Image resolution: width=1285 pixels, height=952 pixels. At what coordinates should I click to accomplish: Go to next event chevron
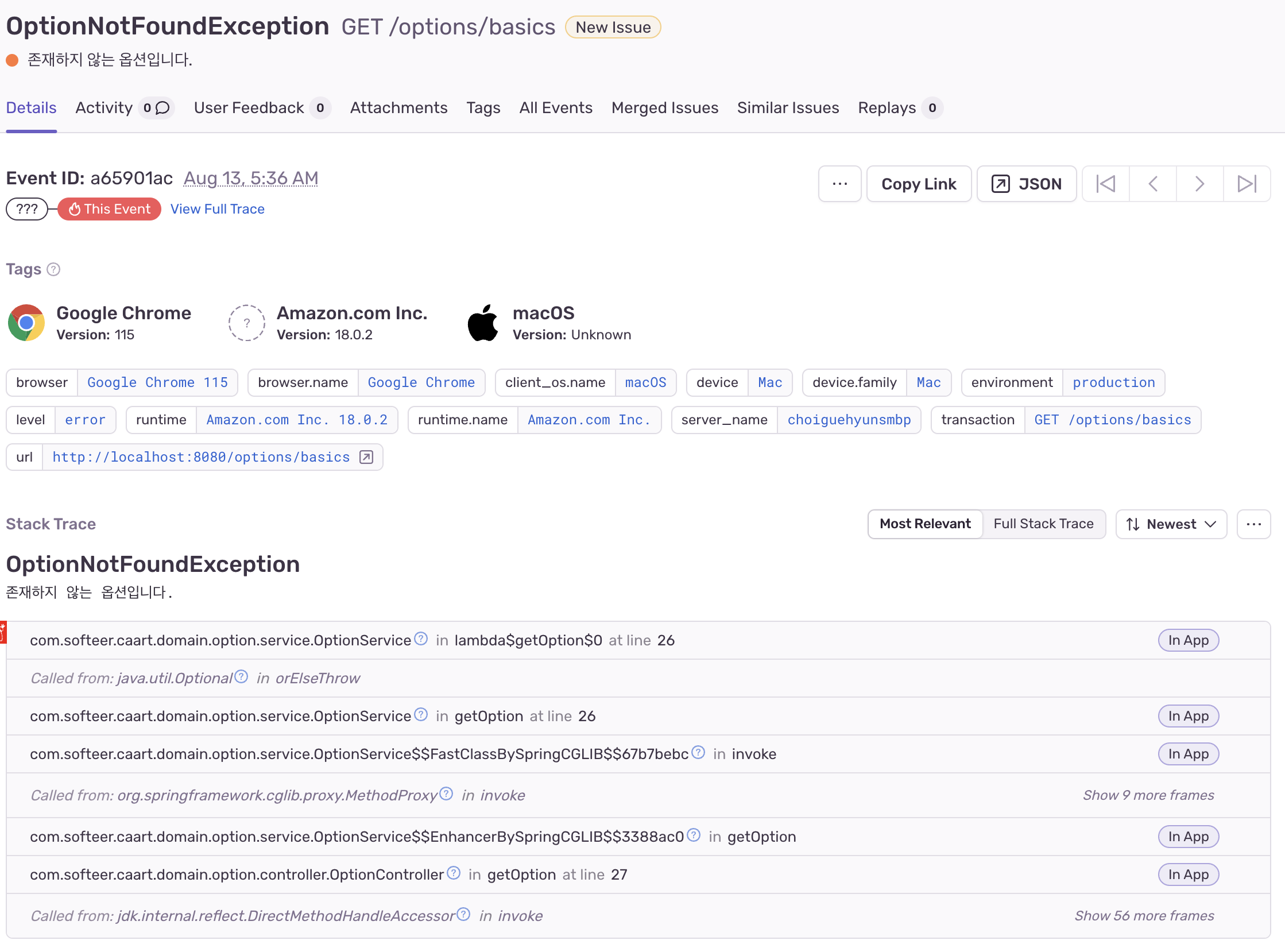(x=1199, y=184)
